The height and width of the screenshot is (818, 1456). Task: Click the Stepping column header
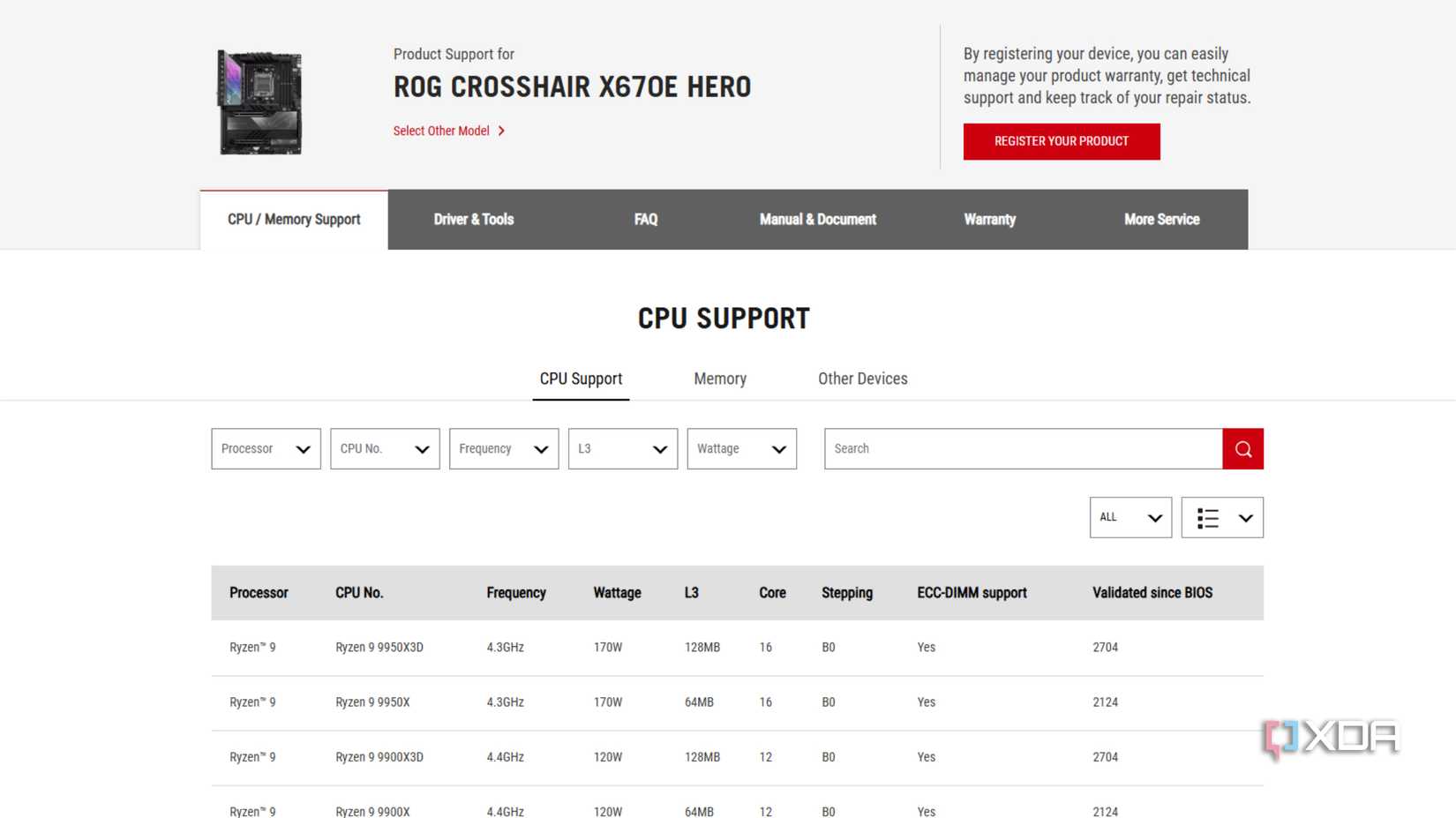click(x=847, y=593)
